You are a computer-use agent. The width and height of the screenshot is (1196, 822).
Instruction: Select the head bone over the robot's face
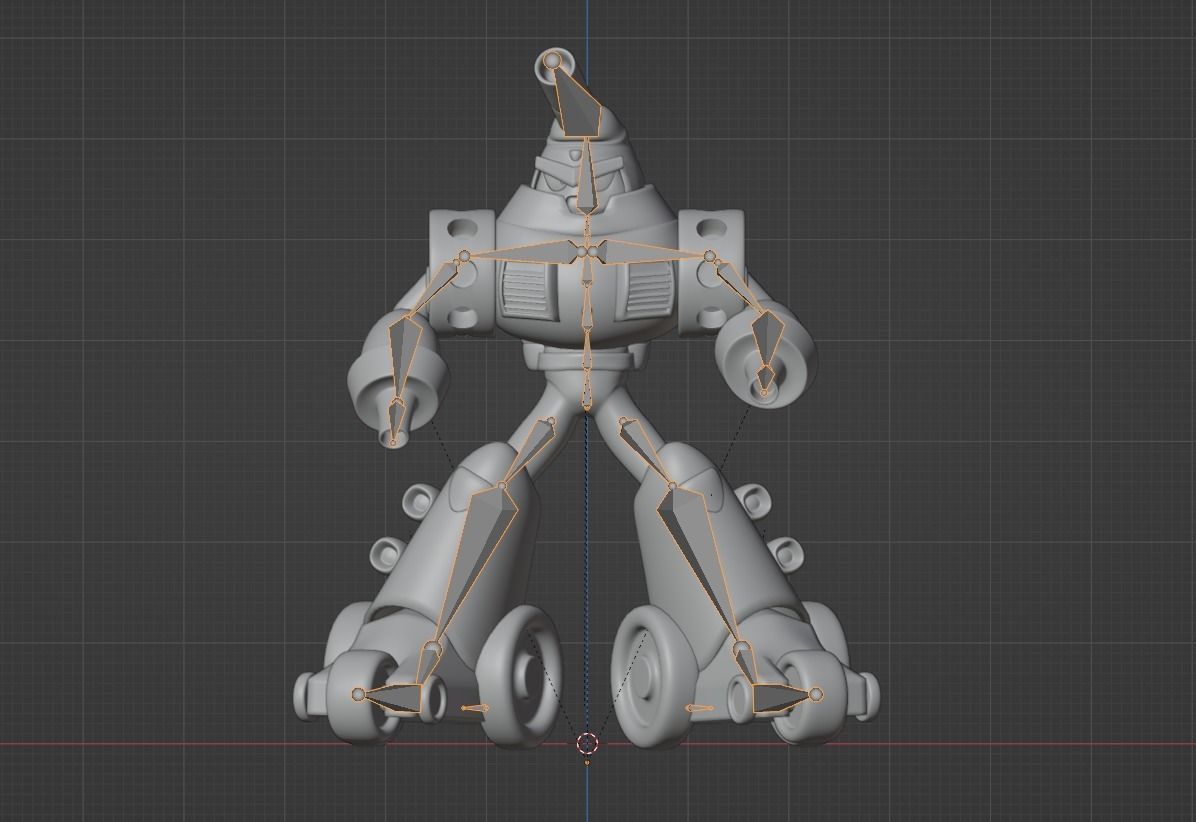586,175
